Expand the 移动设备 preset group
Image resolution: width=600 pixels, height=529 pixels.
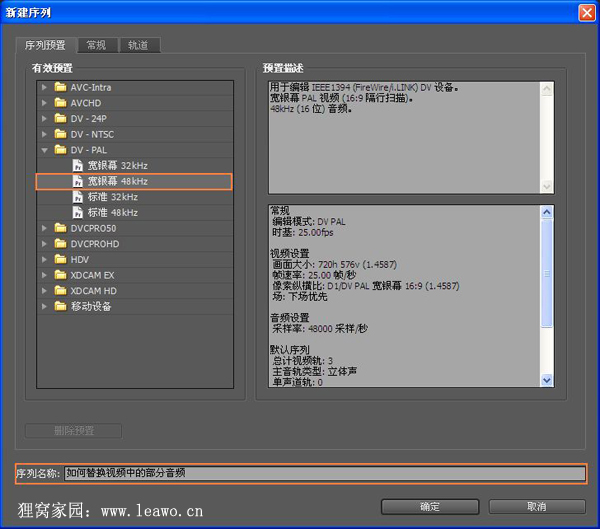[44, 307]
